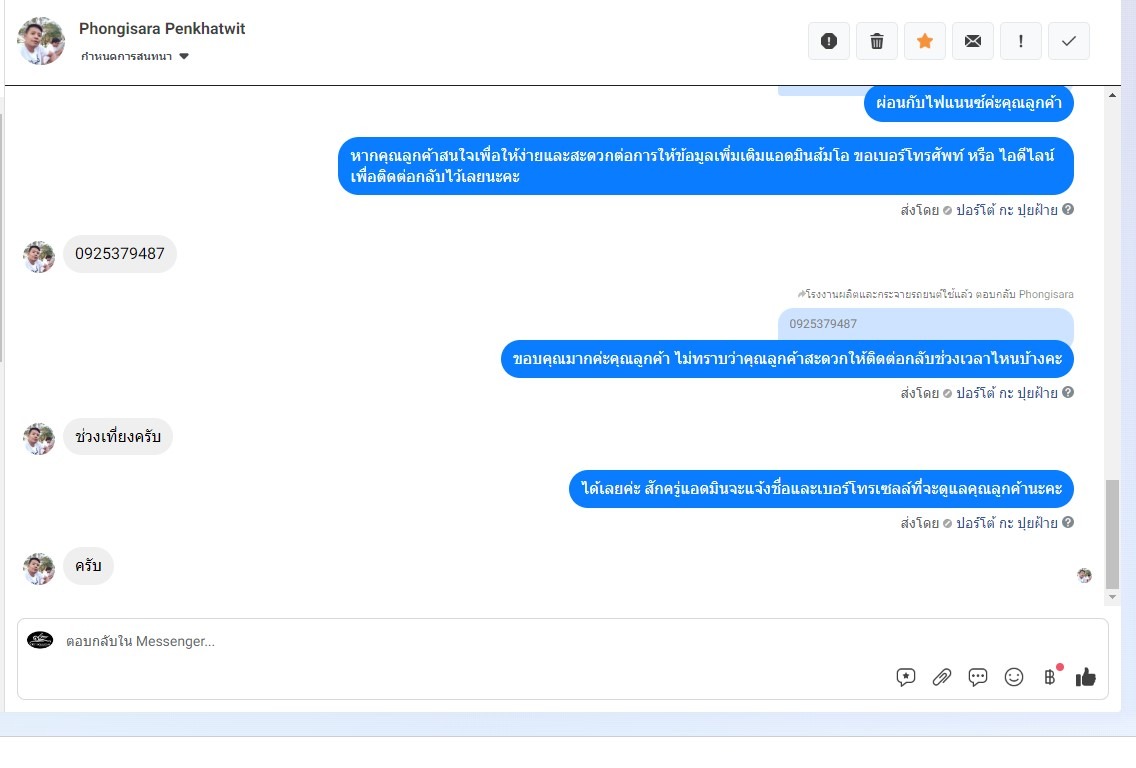Select the customer message 0925379487
Viewport: 1136px width, 768px height.
tap(120, 254)
